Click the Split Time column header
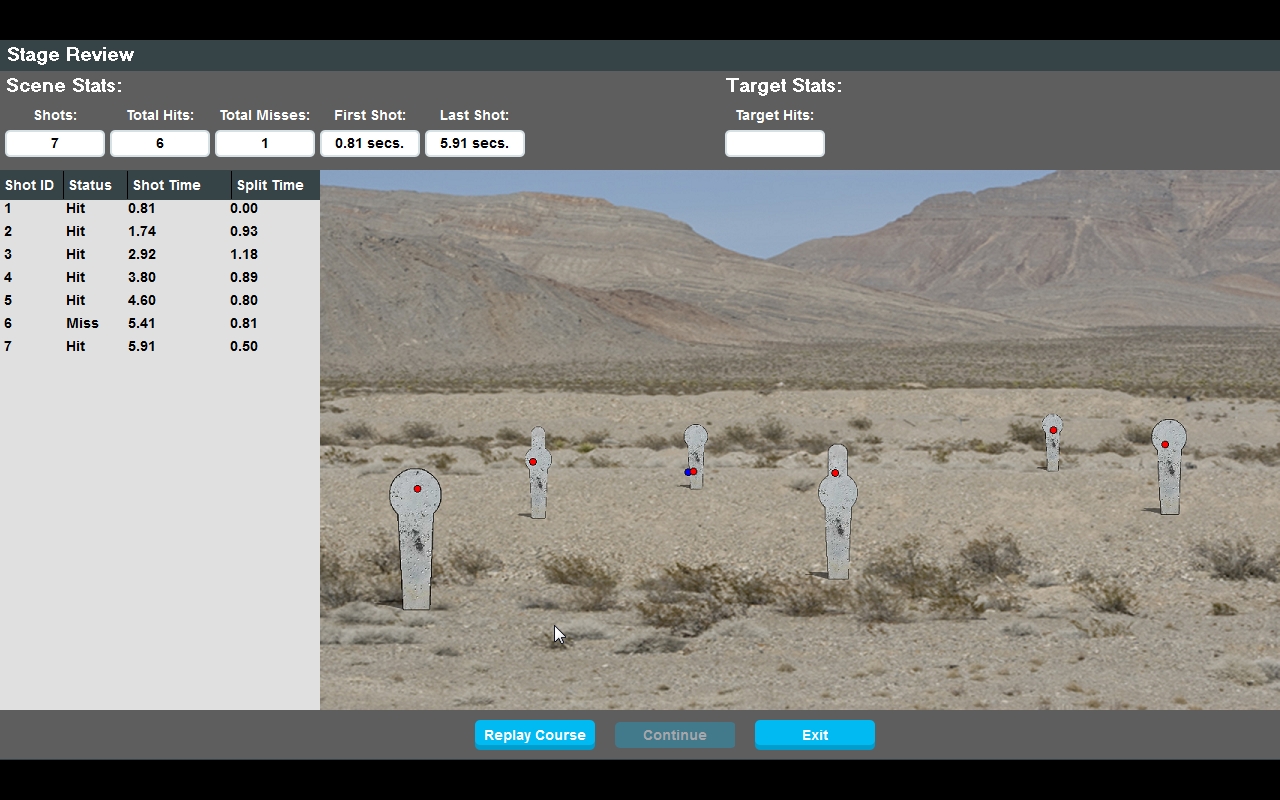 [x=270, y=185]
